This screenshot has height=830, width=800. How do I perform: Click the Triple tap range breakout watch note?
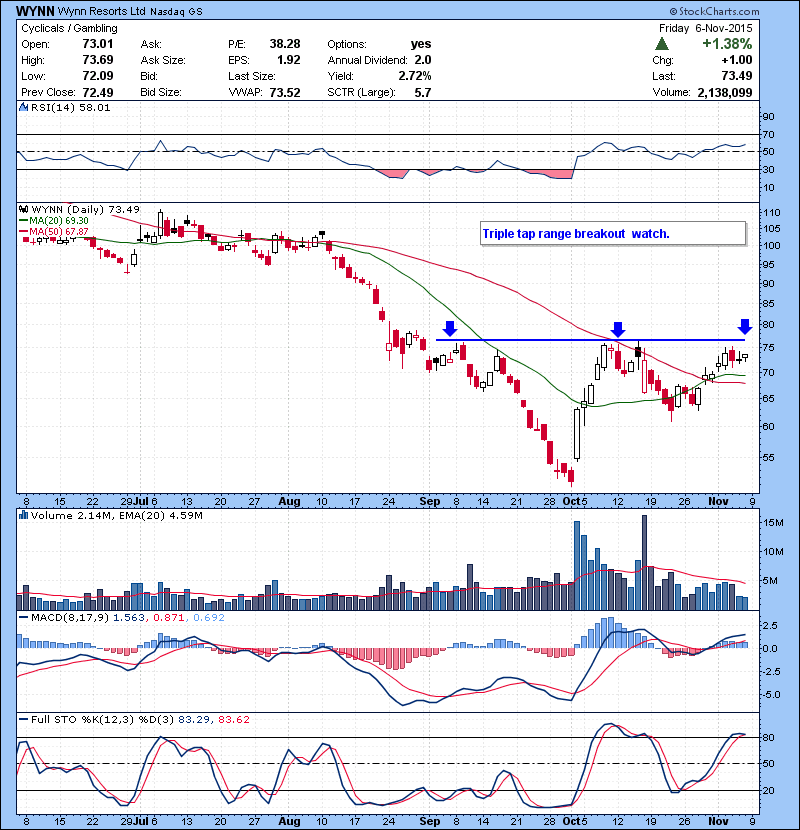point(613,233)
